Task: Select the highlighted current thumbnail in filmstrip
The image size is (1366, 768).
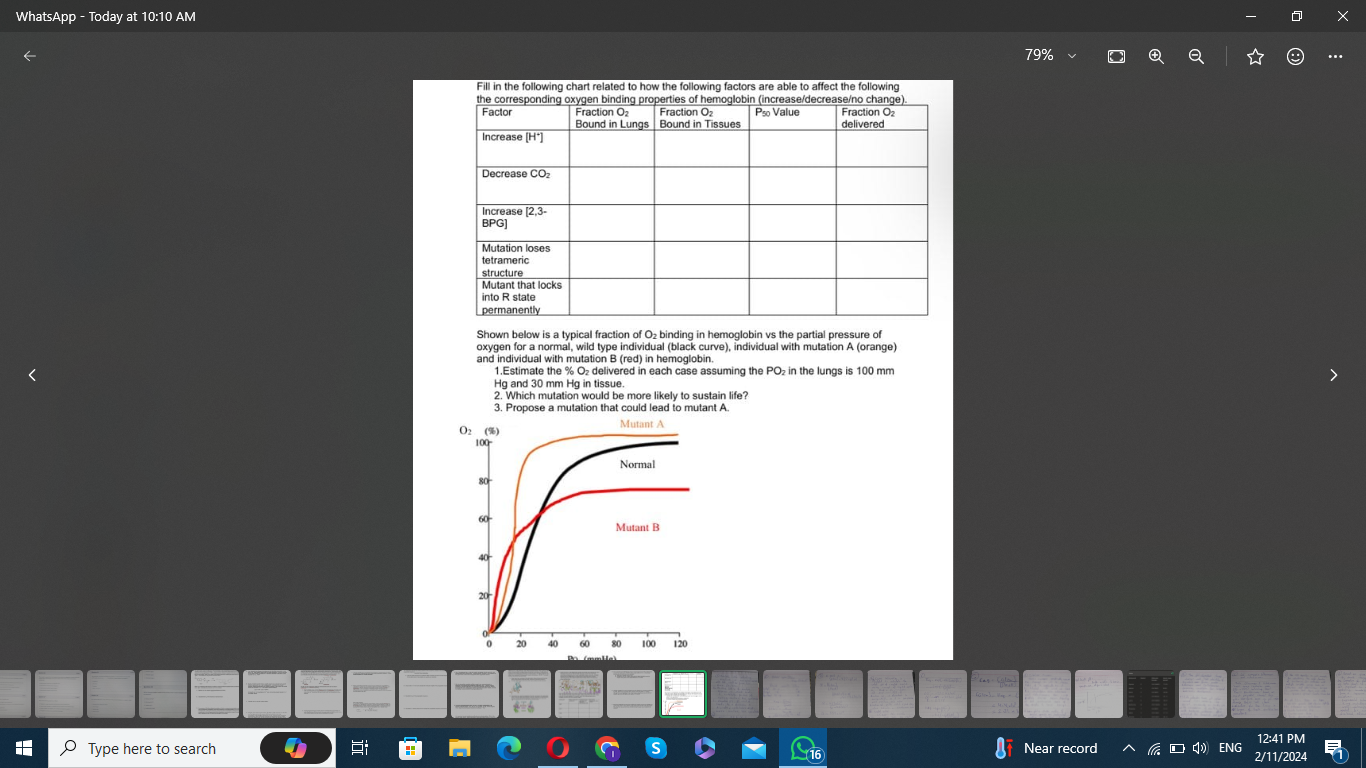Action: [682, 694]
